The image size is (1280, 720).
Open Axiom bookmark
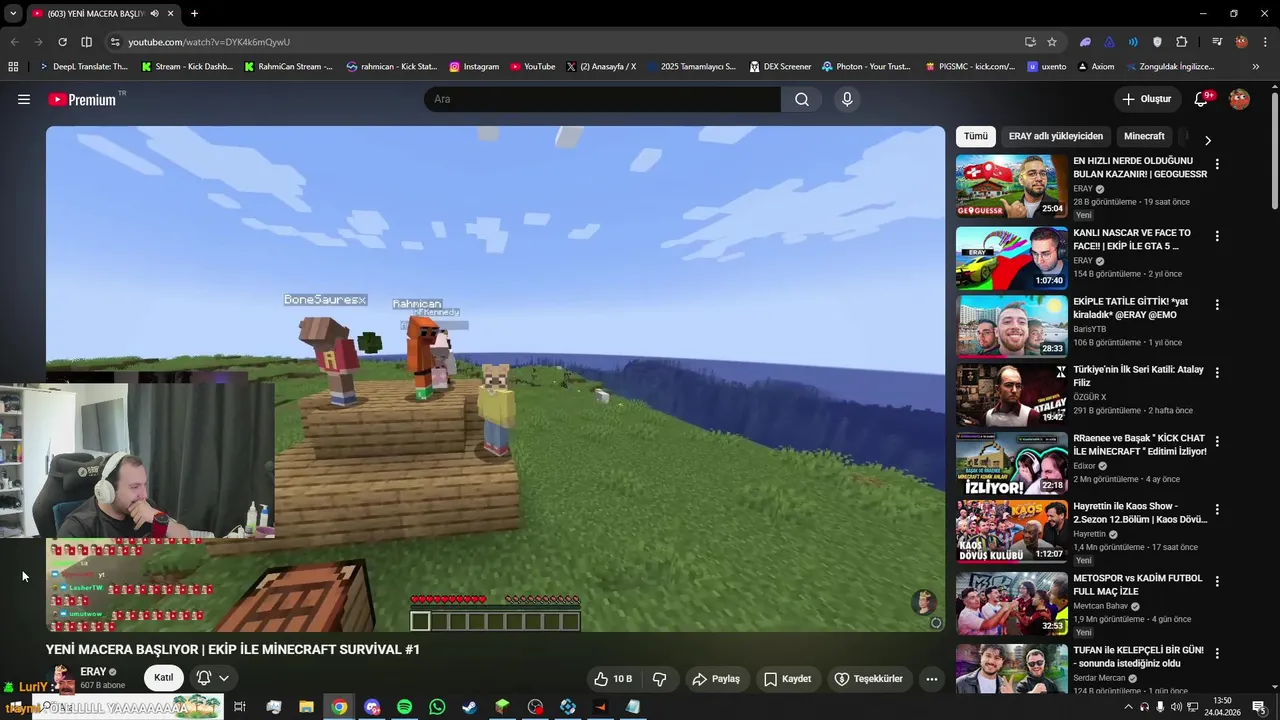[1096, 67]
